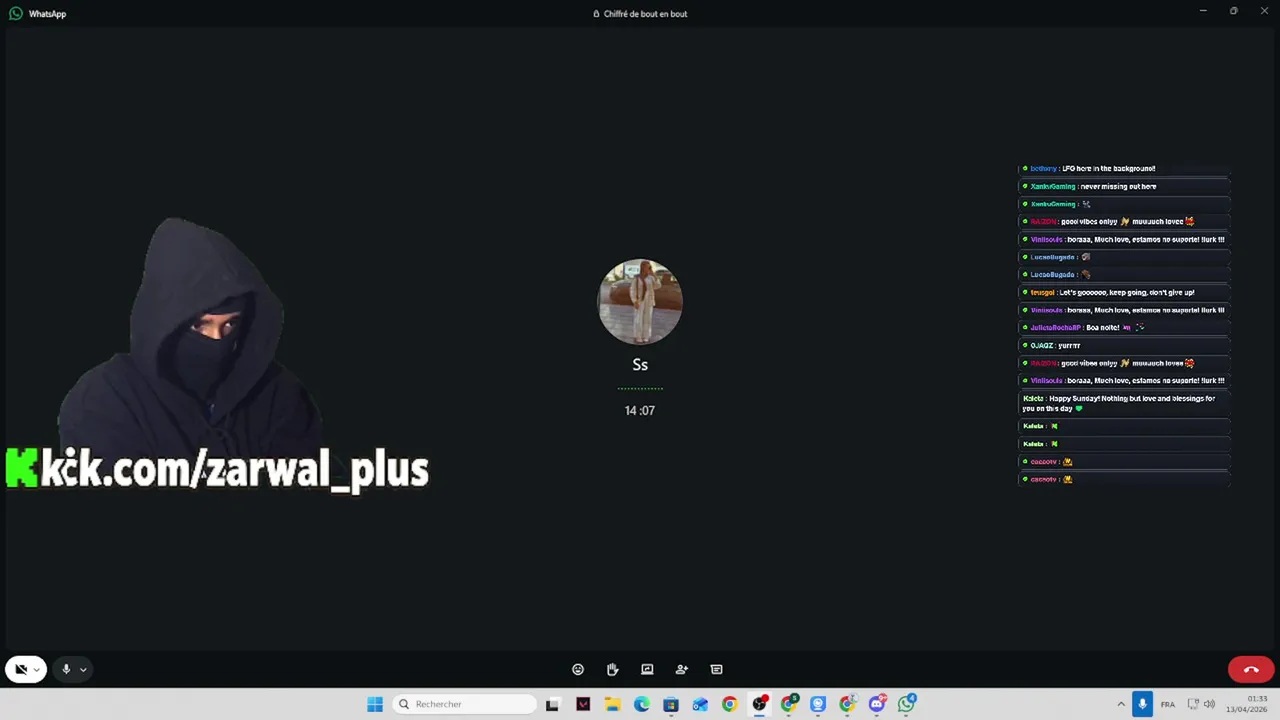Open Task View from taskbar

tap(552, 704)
